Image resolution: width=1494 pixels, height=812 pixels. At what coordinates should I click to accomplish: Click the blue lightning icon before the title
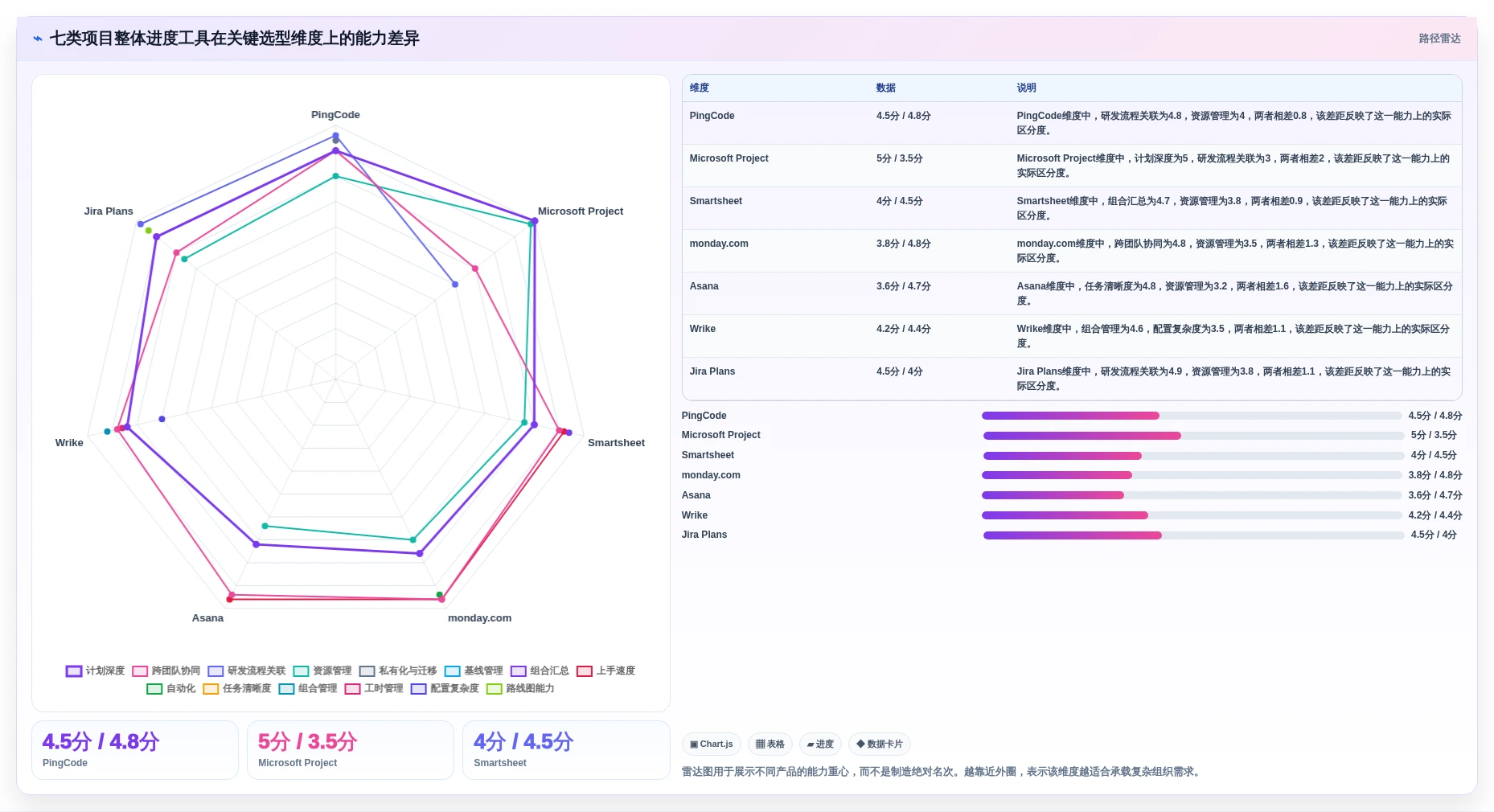point(37,39)
